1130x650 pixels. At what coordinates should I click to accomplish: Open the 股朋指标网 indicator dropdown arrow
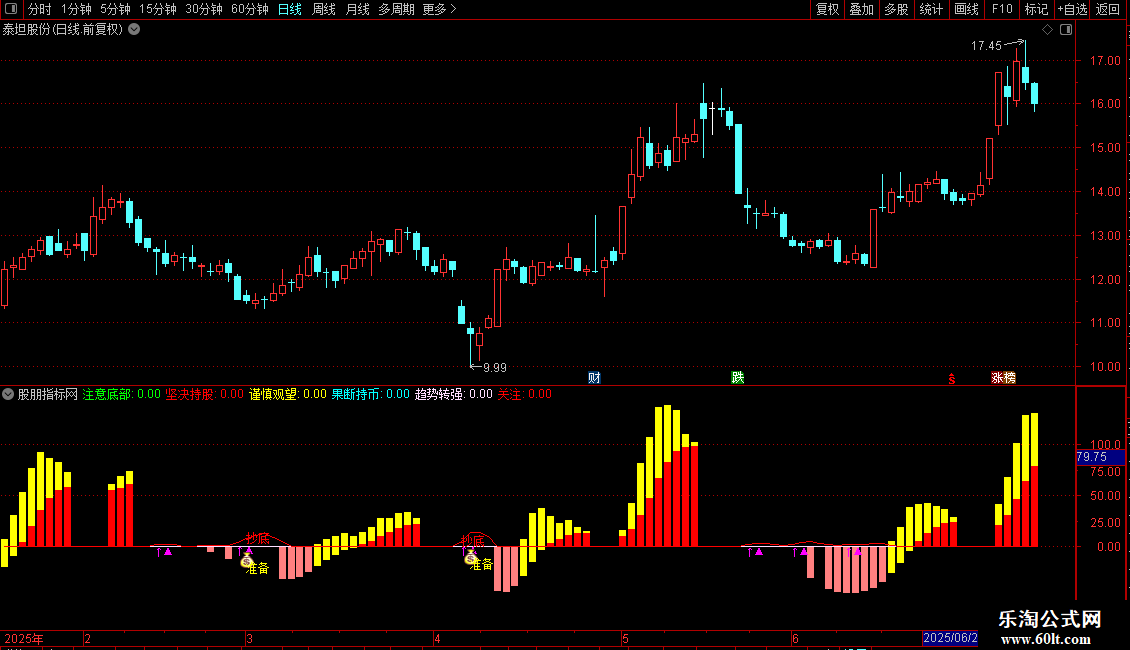[x=8, y=394]
